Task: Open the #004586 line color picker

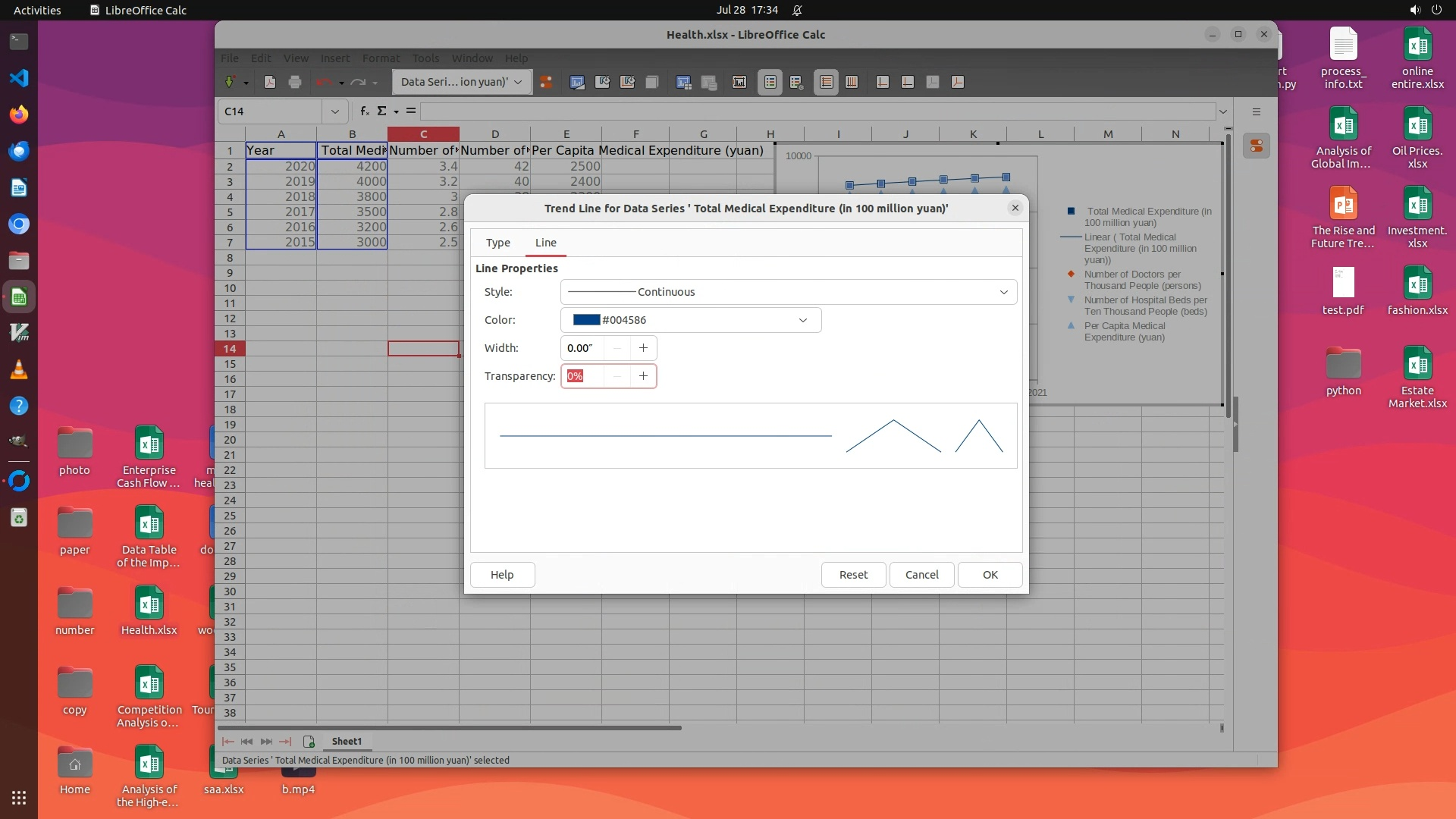Action: tap(690, 320)
